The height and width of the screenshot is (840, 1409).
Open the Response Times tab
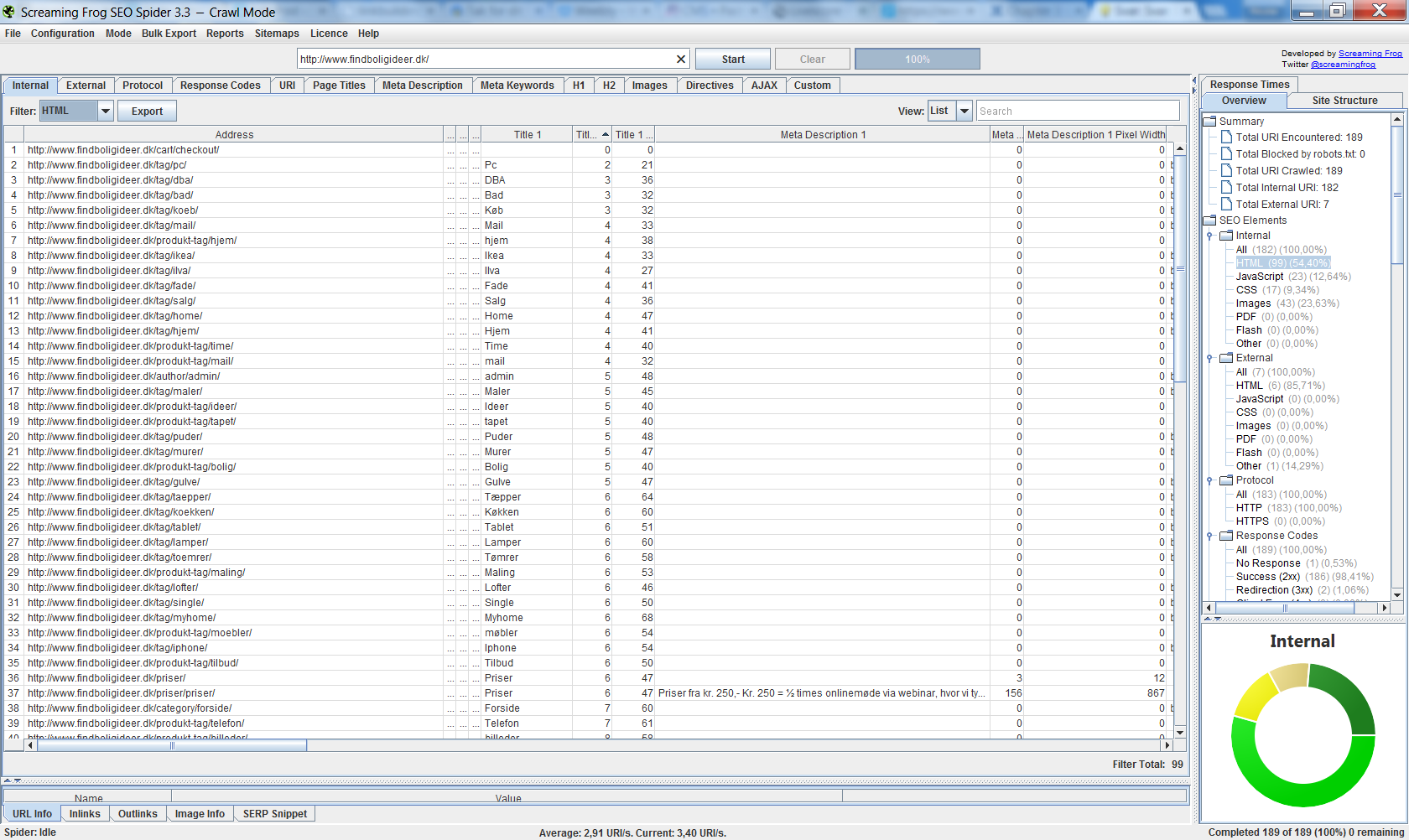coord(1250,85)
